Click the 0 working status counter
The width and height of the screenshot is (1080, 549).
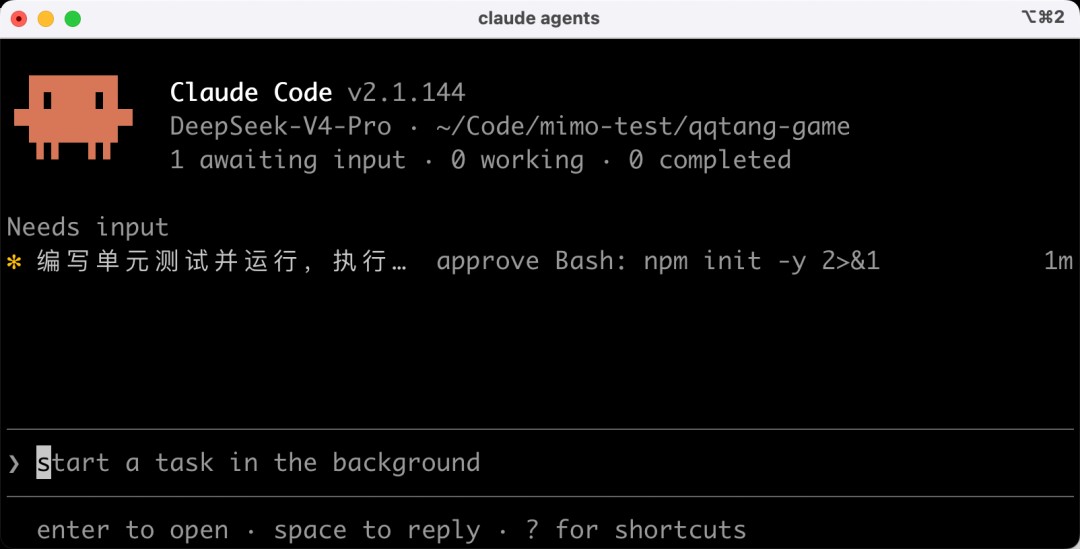pyautogui.click(x=517, y=160)
